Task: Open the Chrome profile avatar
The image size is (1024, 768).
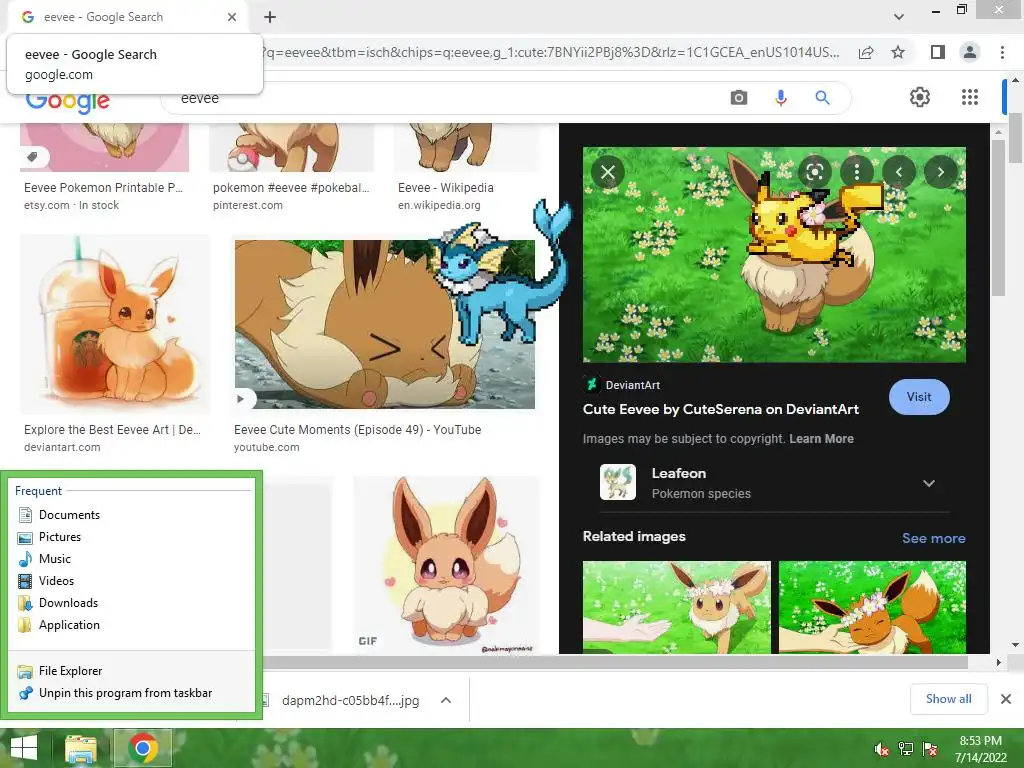Action: (970, 52)
